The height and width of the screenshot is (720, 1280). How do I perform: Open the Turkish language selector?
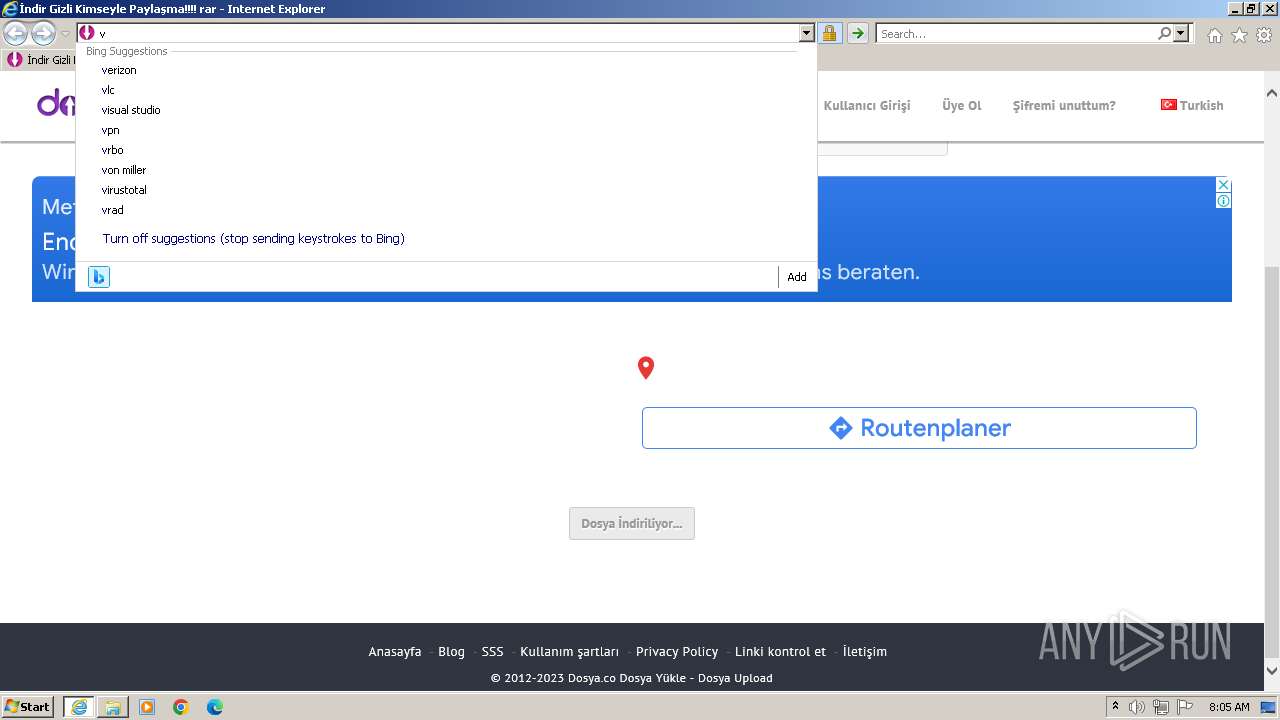[x=1192, y=105]
